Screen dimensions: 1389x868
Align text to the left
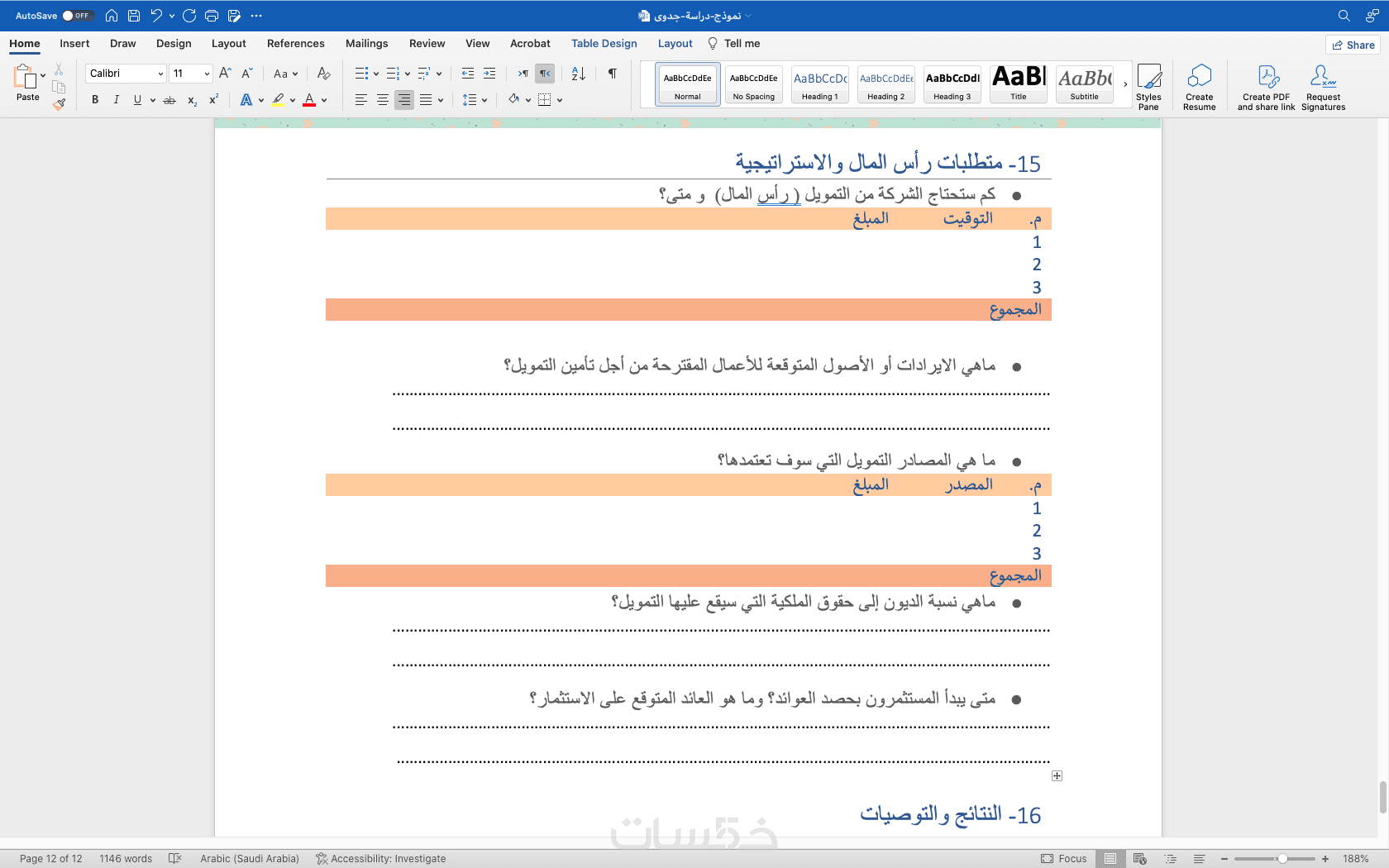pyautogui.click(x=361, y=100)
